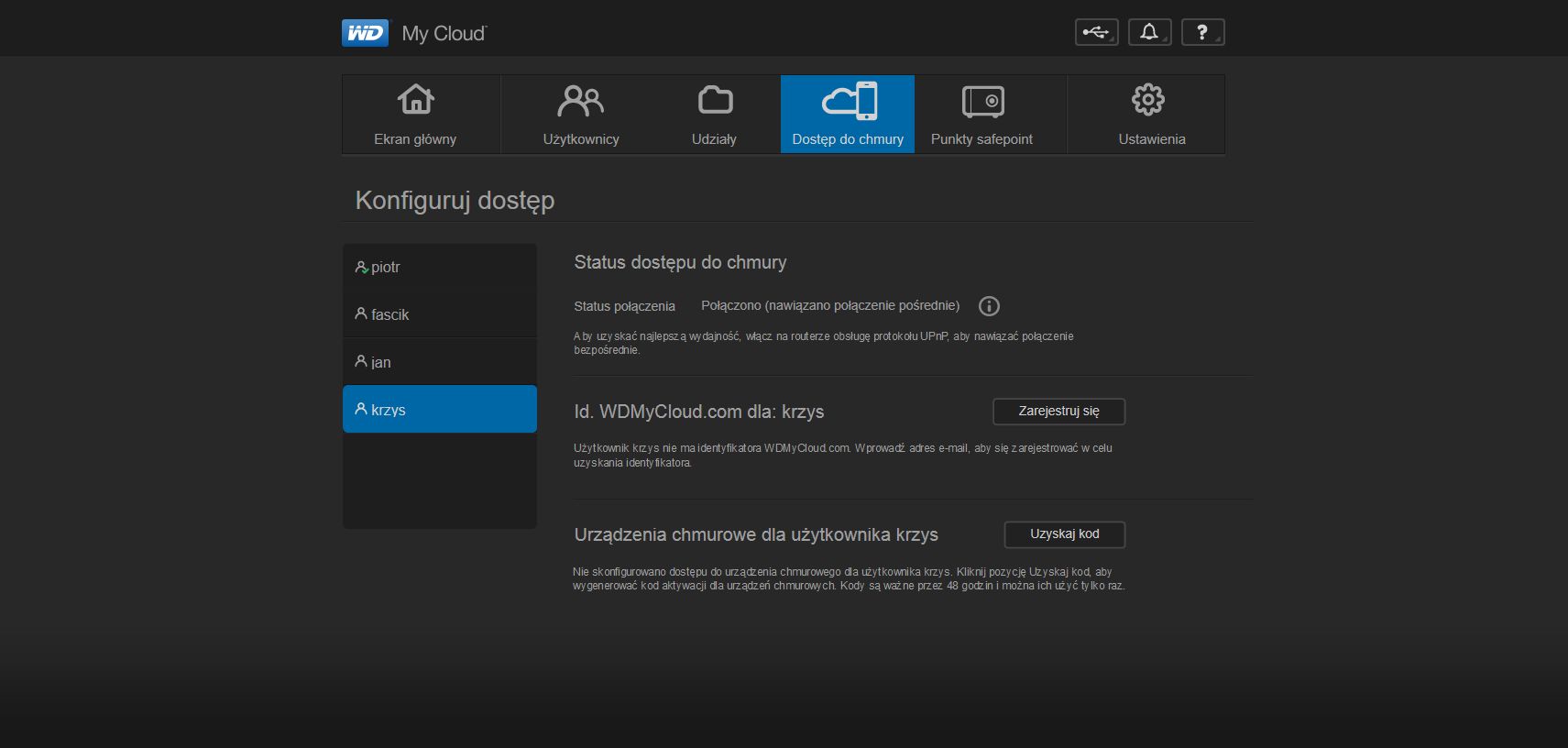
Task: Open the help question mark icon
Action: [x=1202, y=32]
